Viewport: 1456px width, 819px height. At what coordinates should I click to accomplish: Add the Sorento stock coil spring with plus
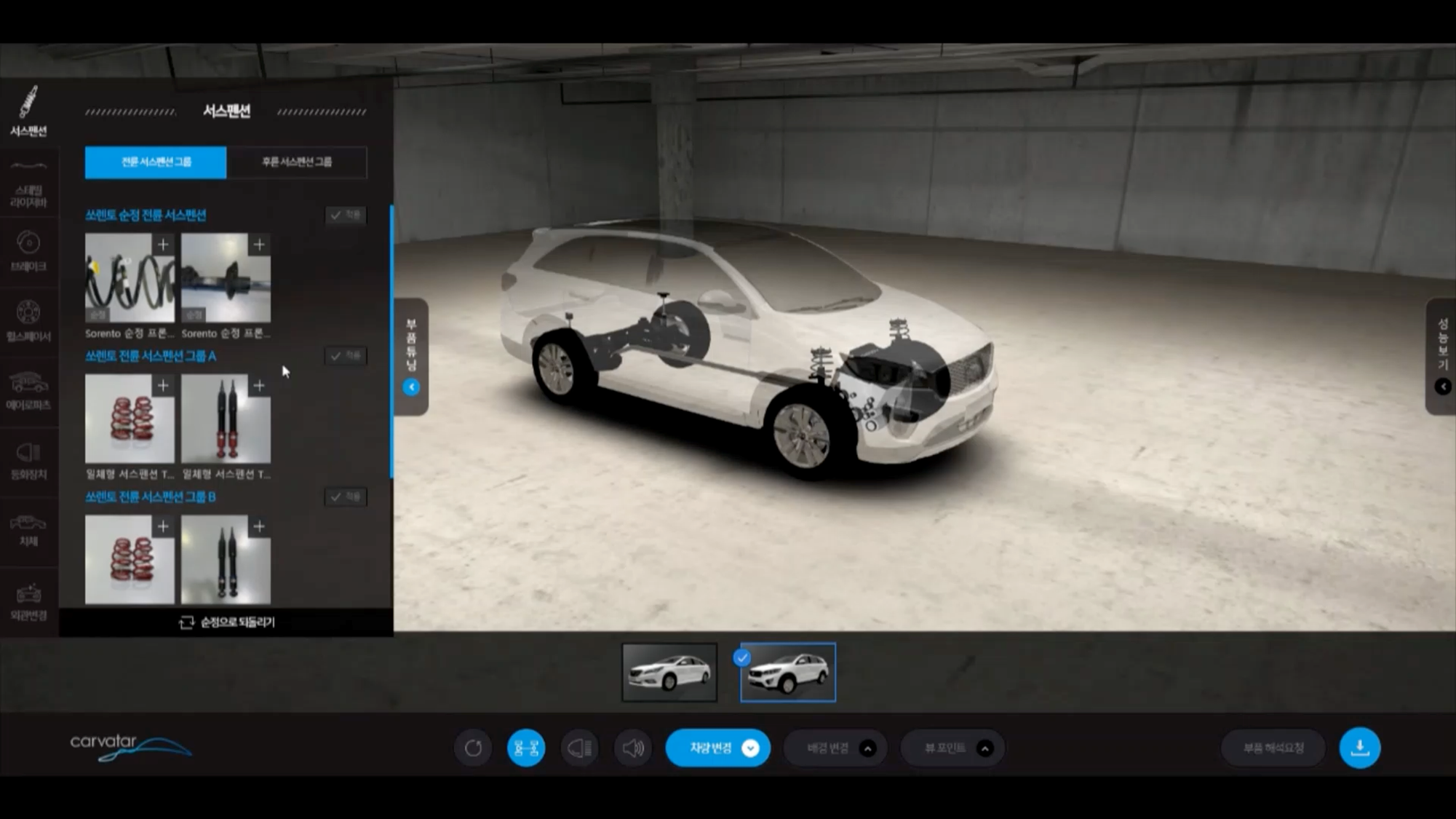coord(163,245)
